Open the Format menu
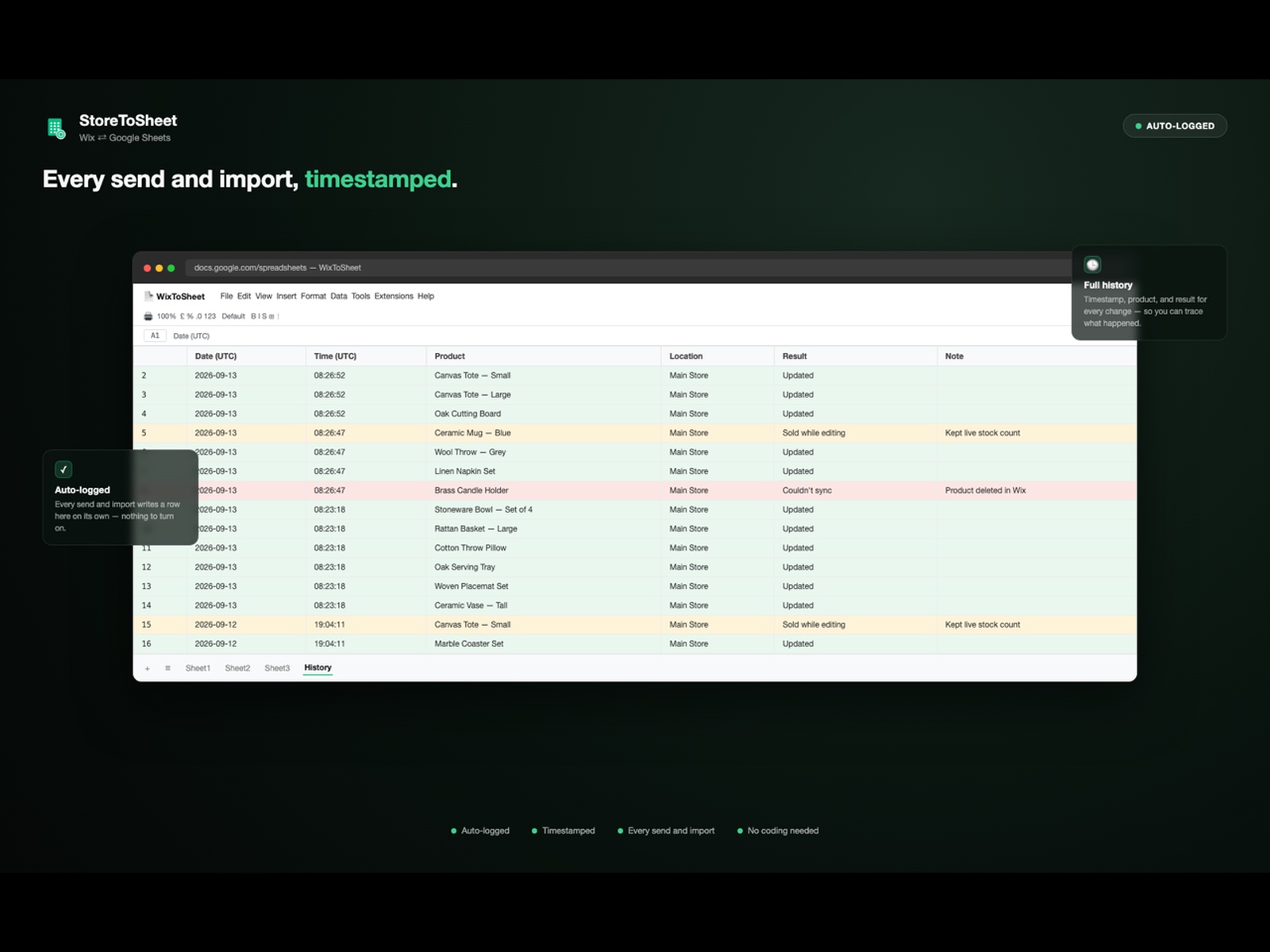The width and height of the screenshot is (1270, 952). click(314, 296)
